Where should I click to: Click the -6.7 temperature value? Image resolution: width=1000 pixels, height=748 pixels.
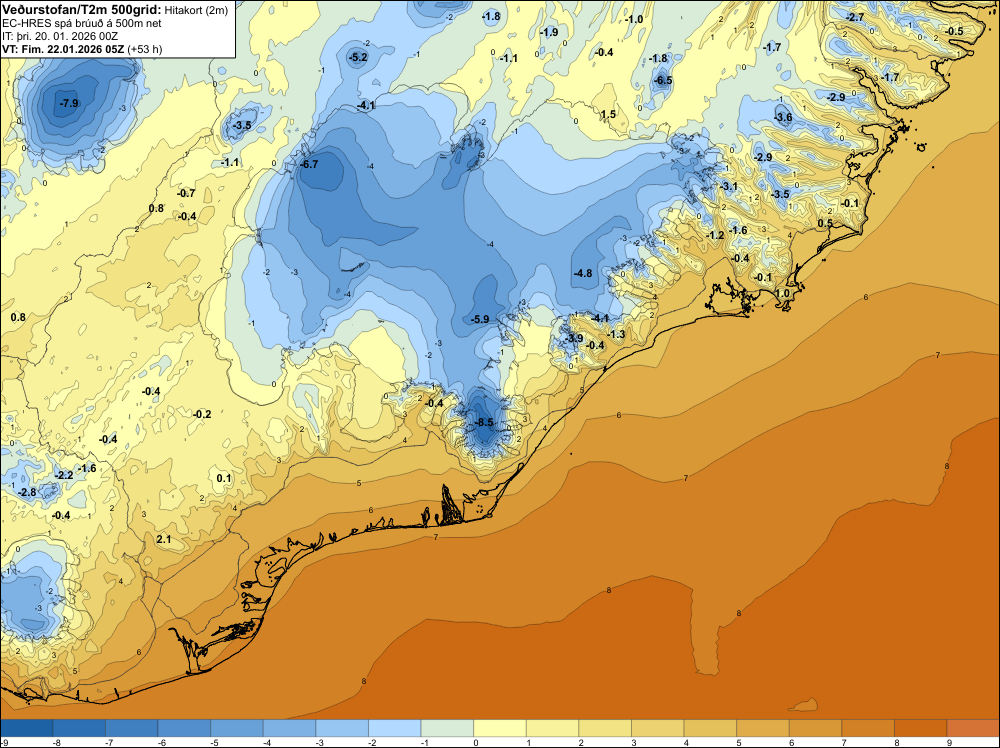(x=309, y=164)
